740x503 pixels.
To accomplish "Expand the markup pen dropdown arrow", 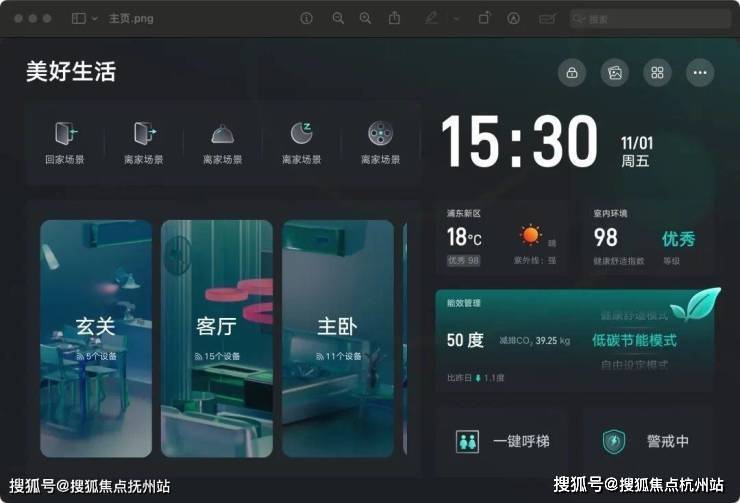I will tap(456, 18).
